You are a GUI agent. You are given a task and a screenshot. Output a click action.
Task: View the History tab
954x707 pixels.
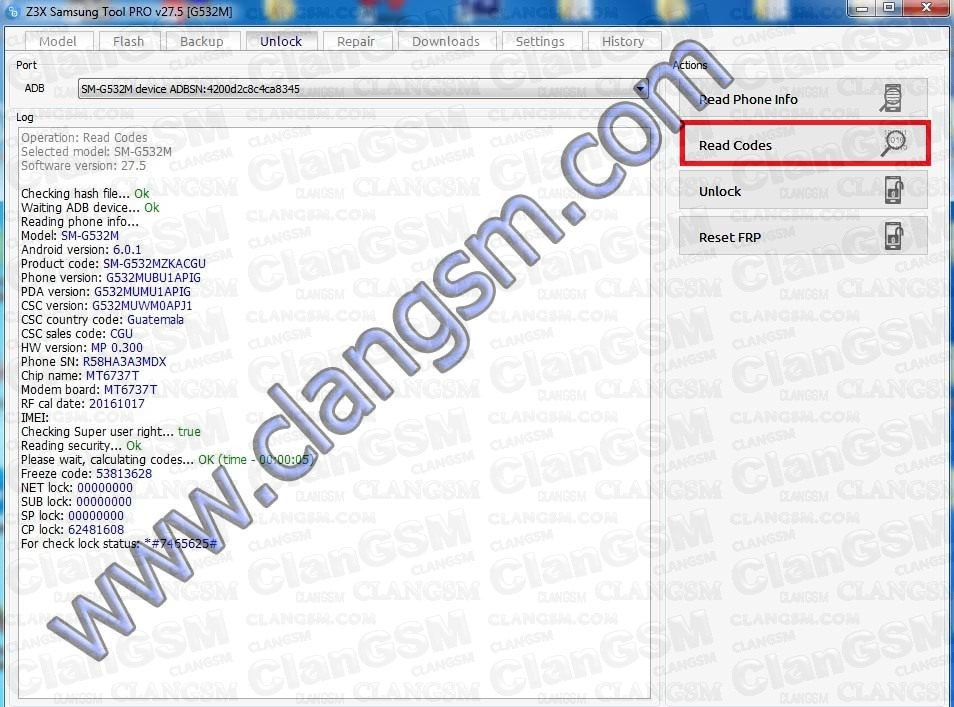623,41
